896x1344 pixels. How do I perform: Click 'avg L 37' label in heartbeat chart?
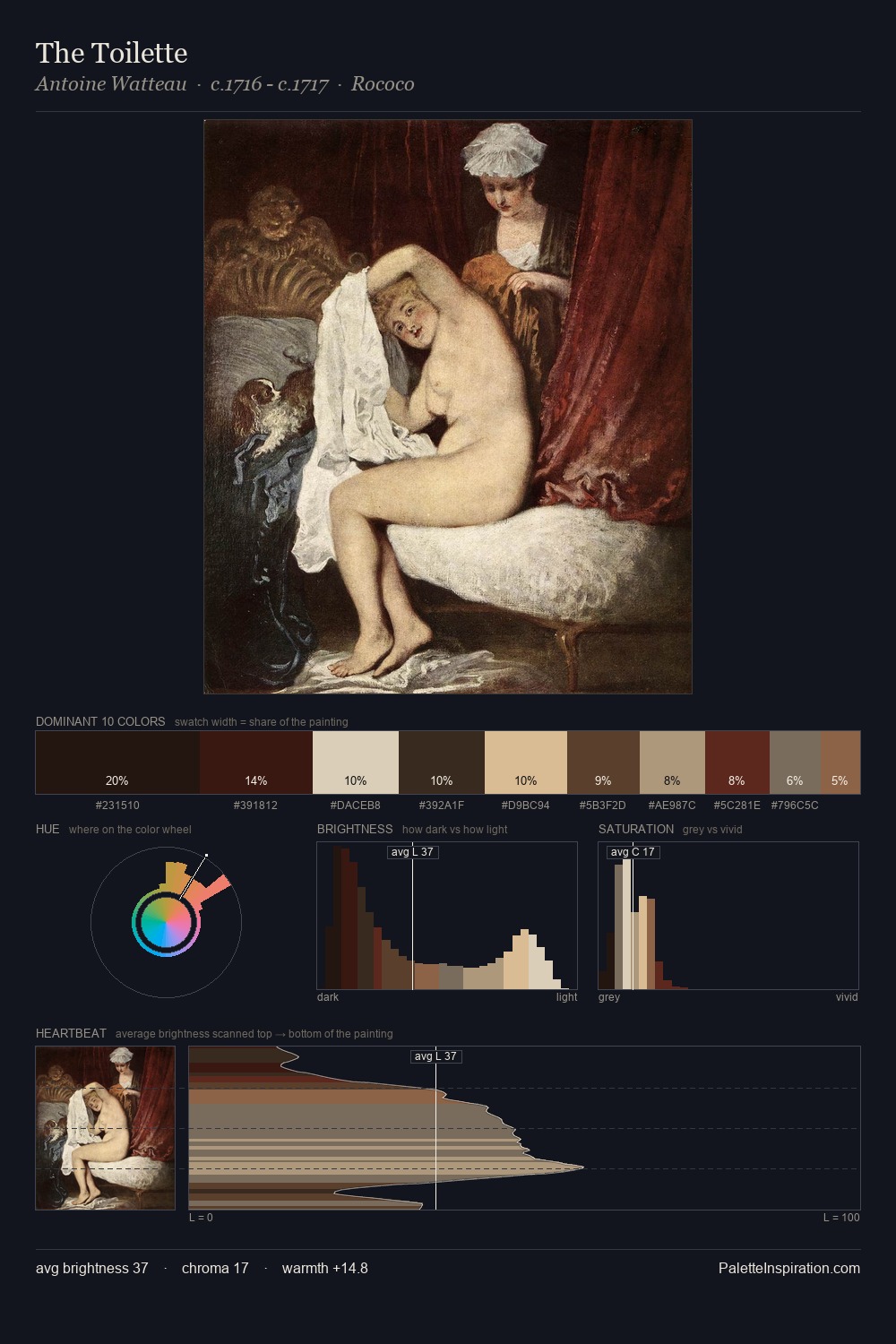[x=435, y=1056]
